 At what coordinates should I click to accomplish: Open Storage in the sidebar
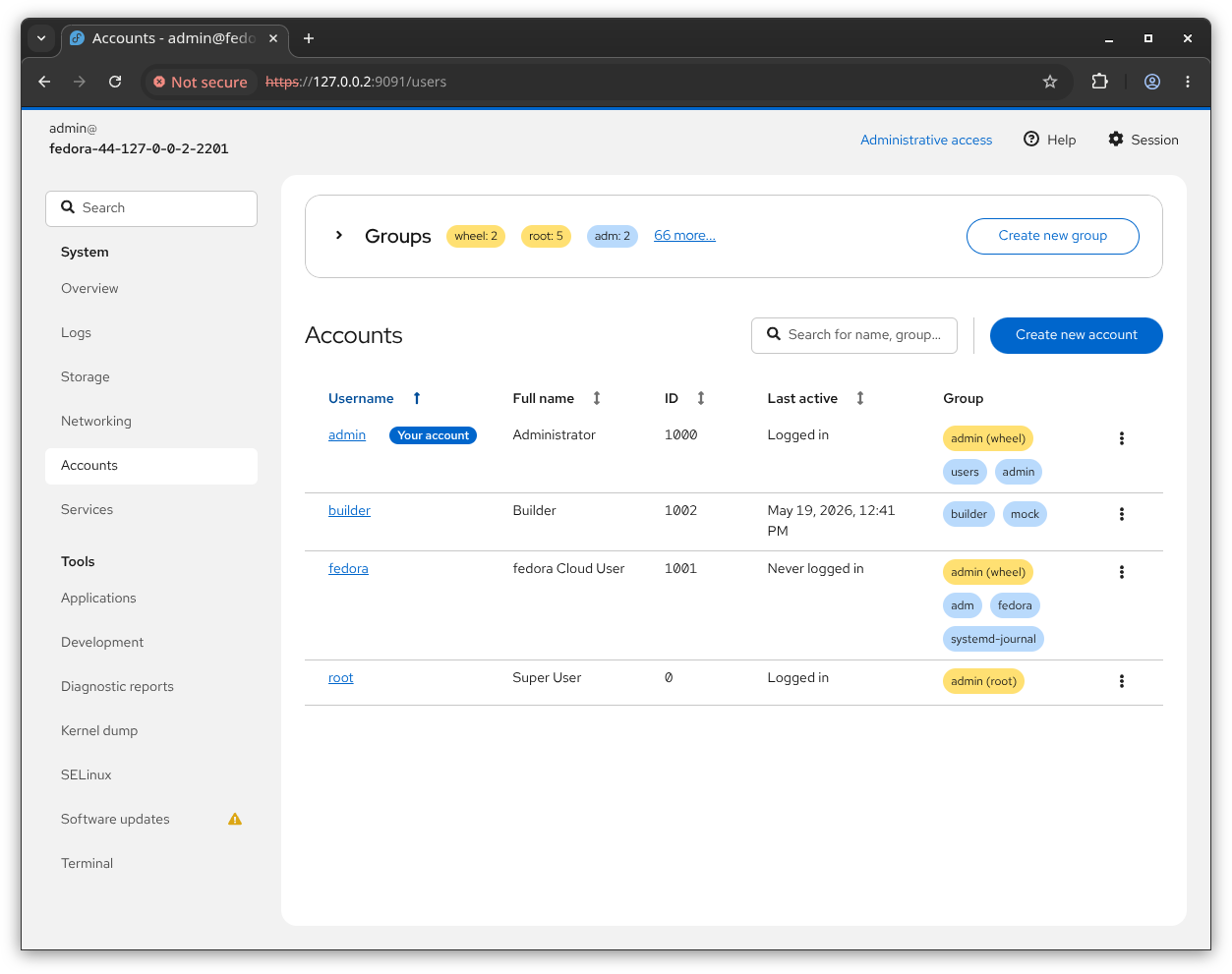151,376
